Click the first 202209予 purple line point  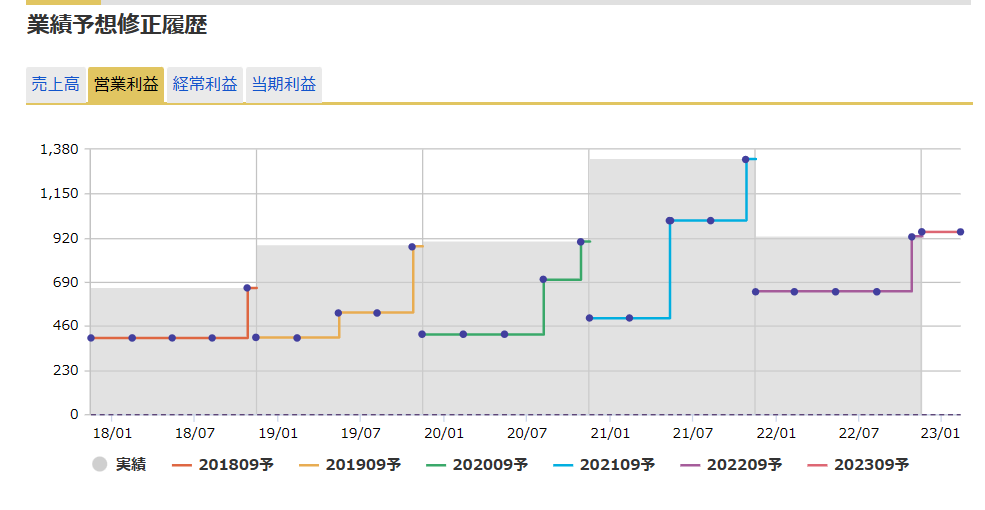coord(756,292)
